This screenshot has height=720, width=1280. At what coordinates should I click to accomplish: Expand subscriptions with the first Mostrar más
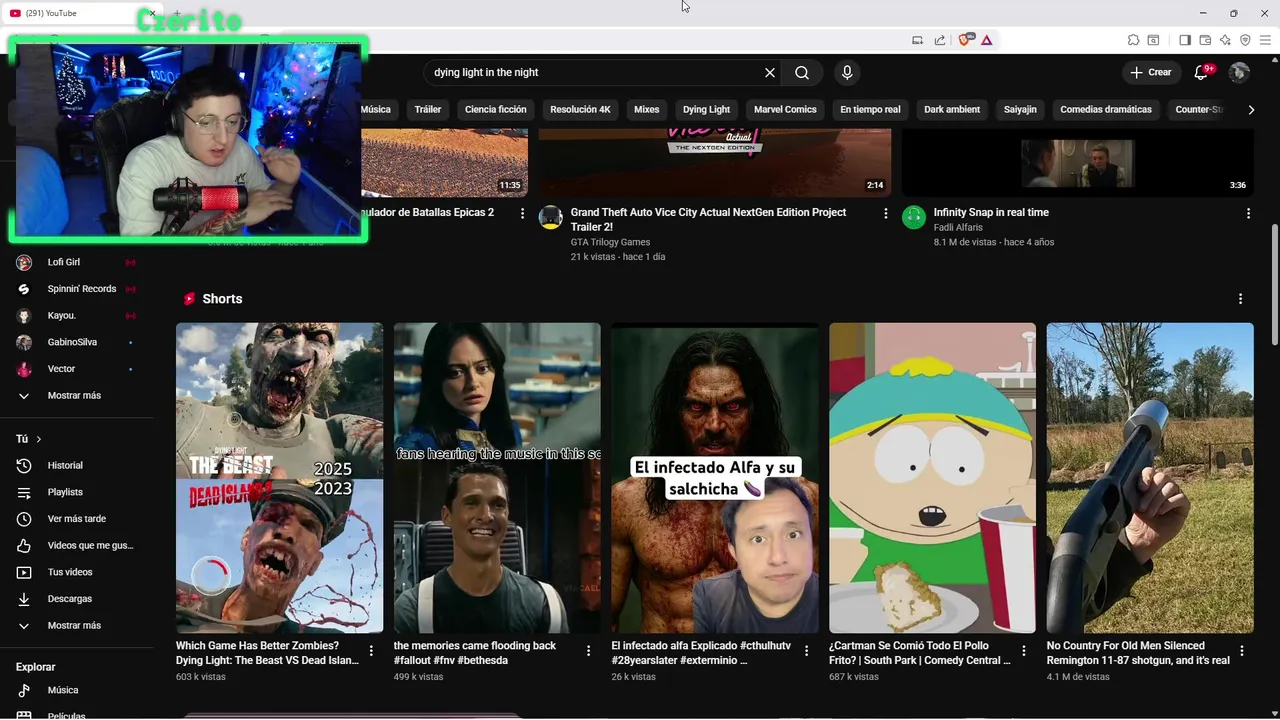(x=76, y=396)
